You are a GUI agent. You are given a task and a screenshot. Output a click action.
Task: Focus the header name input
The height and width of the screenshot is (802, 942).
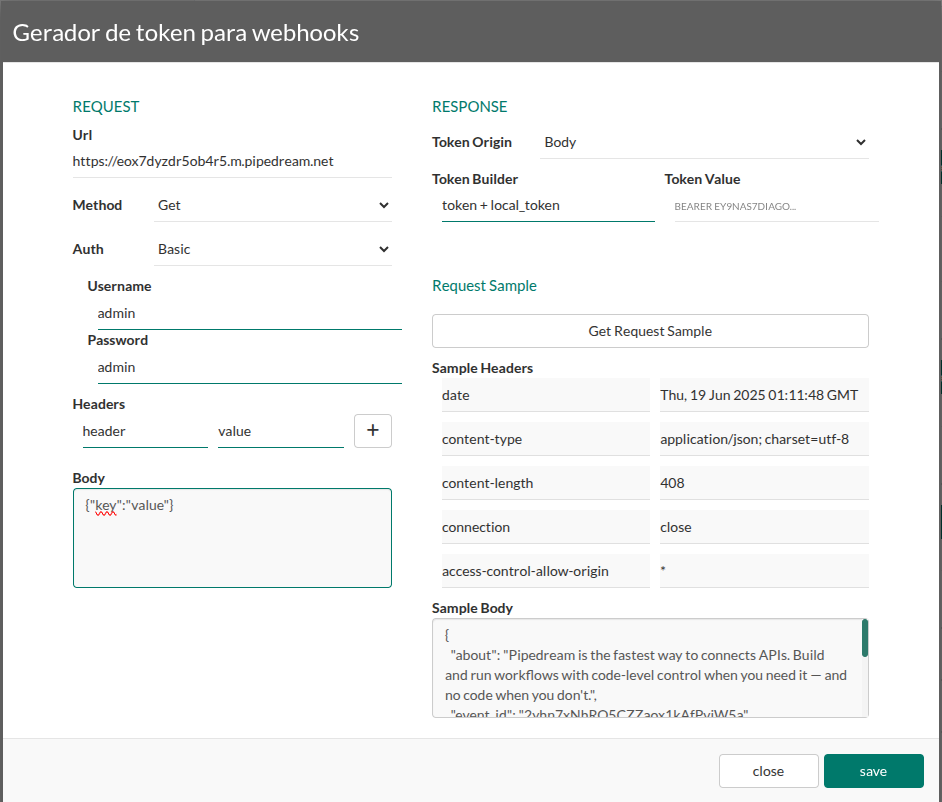click(145, 431)
